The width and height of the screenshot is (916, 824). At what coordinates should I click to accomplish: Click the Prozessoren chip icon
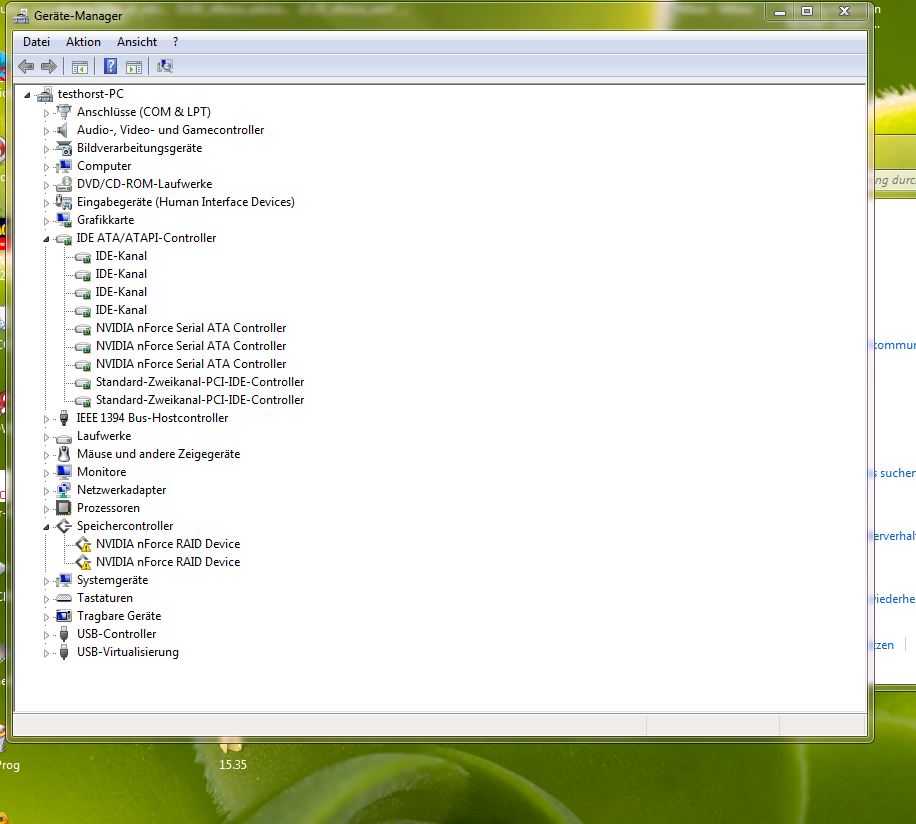tap(64, 508)
